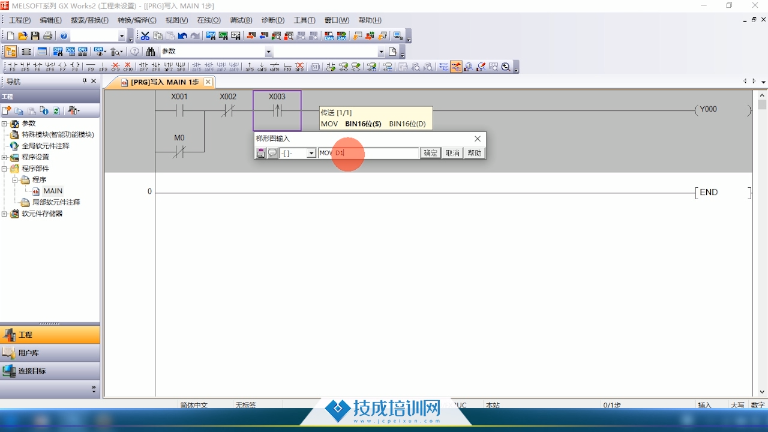Screen dimensions: 768x432
Task: Open the 工程(P) menu
Action: 20,20
